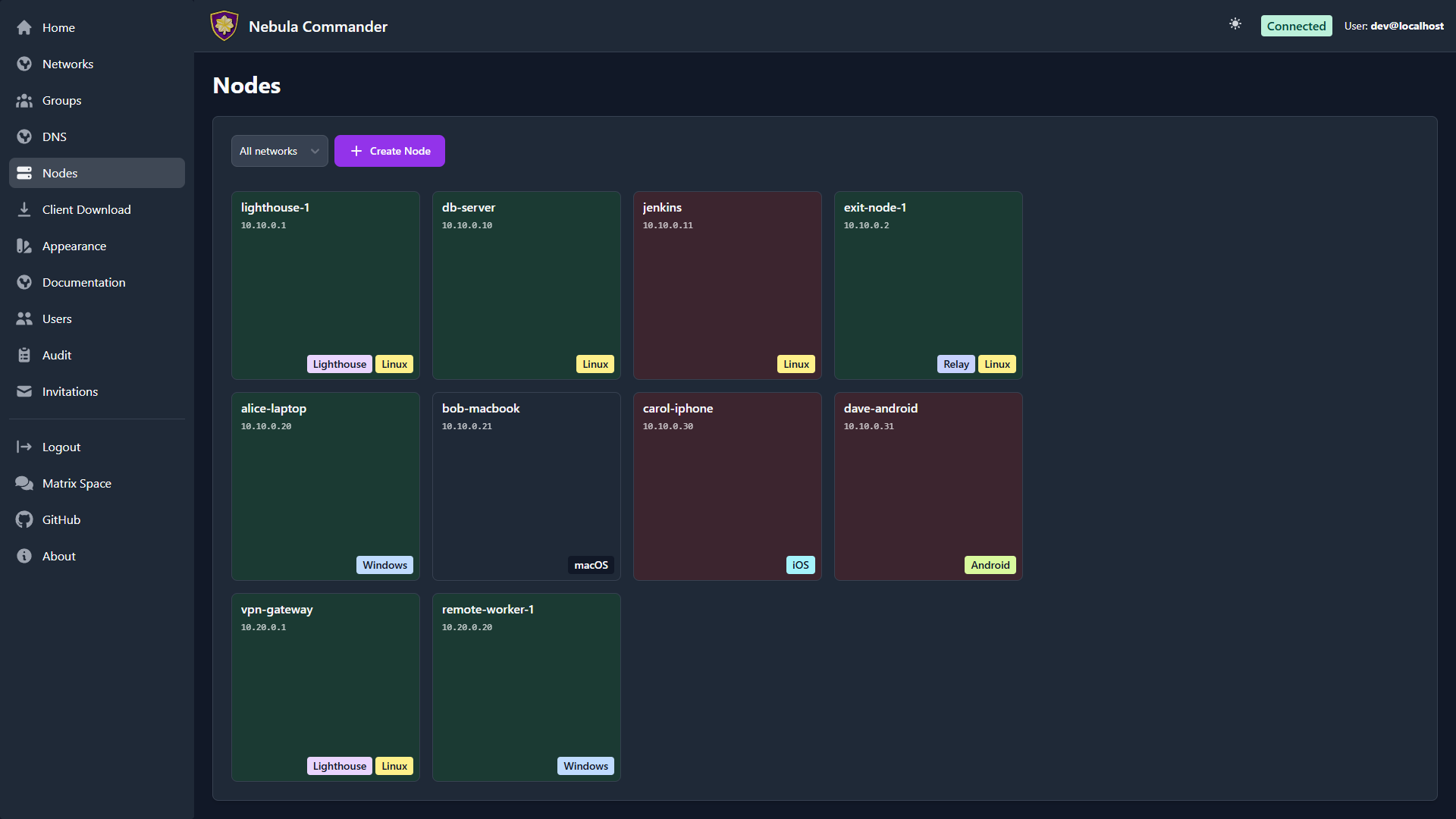Click the Linux tag on vpn-gateway
This screenshot has width=1456, height=819.
(394, 766)
